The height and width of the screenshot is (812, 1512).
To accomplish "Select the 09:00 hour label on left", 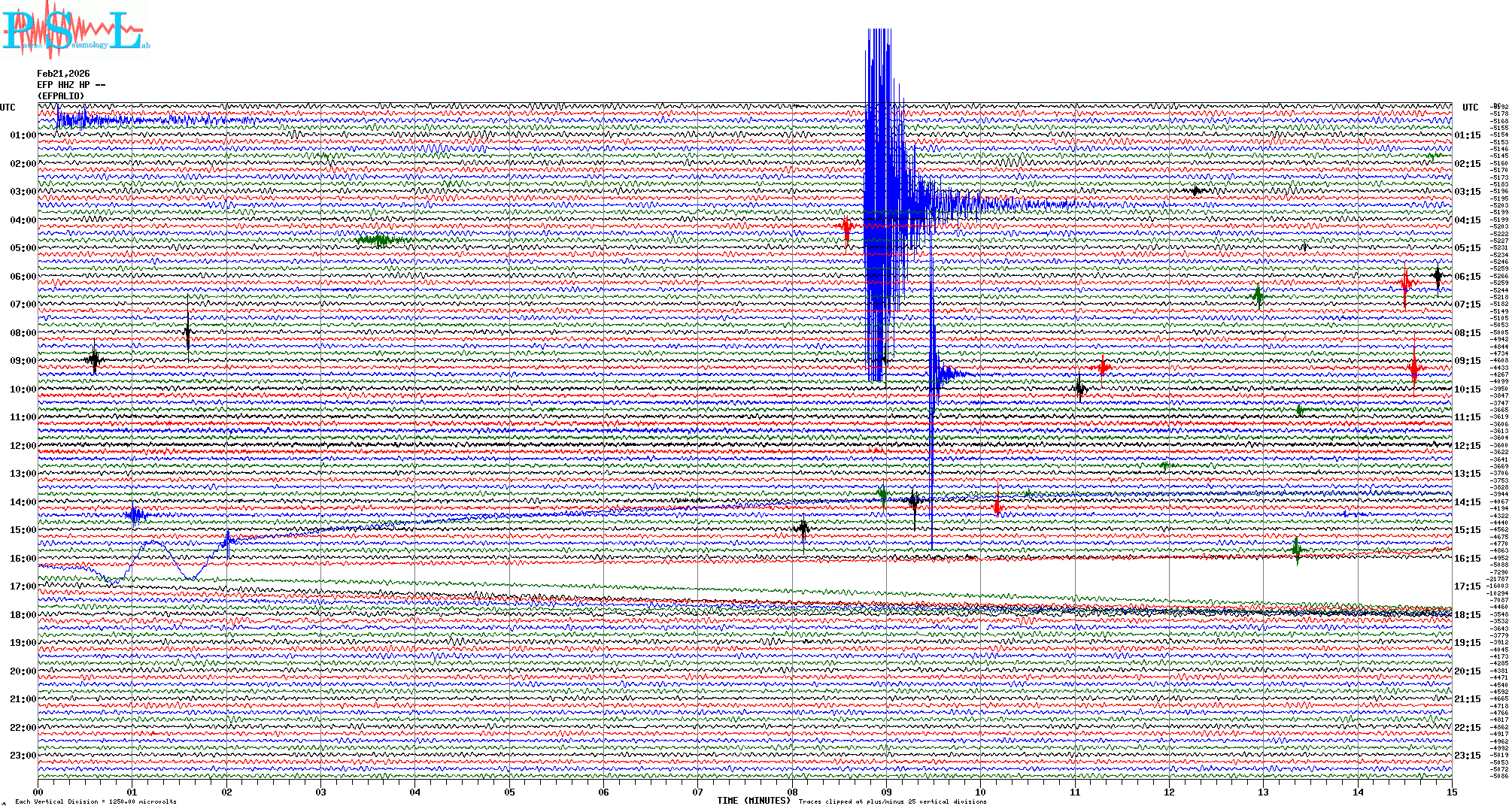I will [23, 361].
